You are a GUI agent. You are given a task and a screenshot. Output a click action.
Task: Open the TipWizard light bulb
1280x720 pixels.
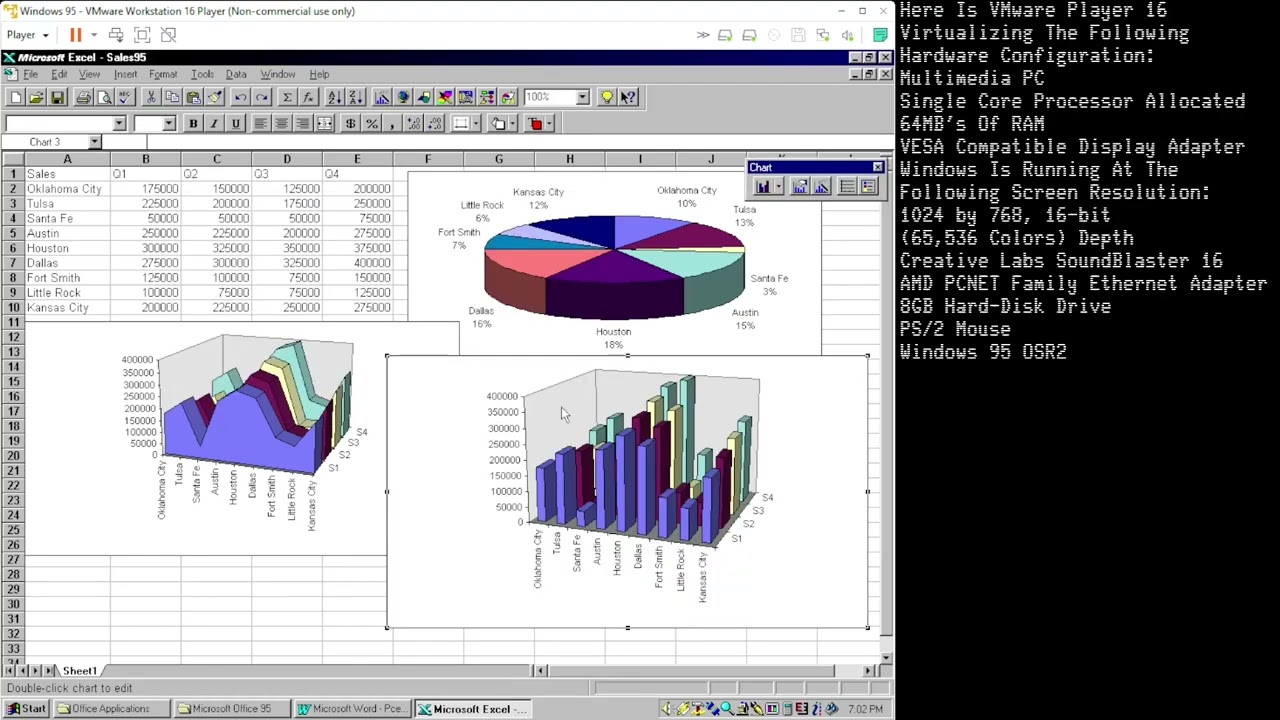607,97
